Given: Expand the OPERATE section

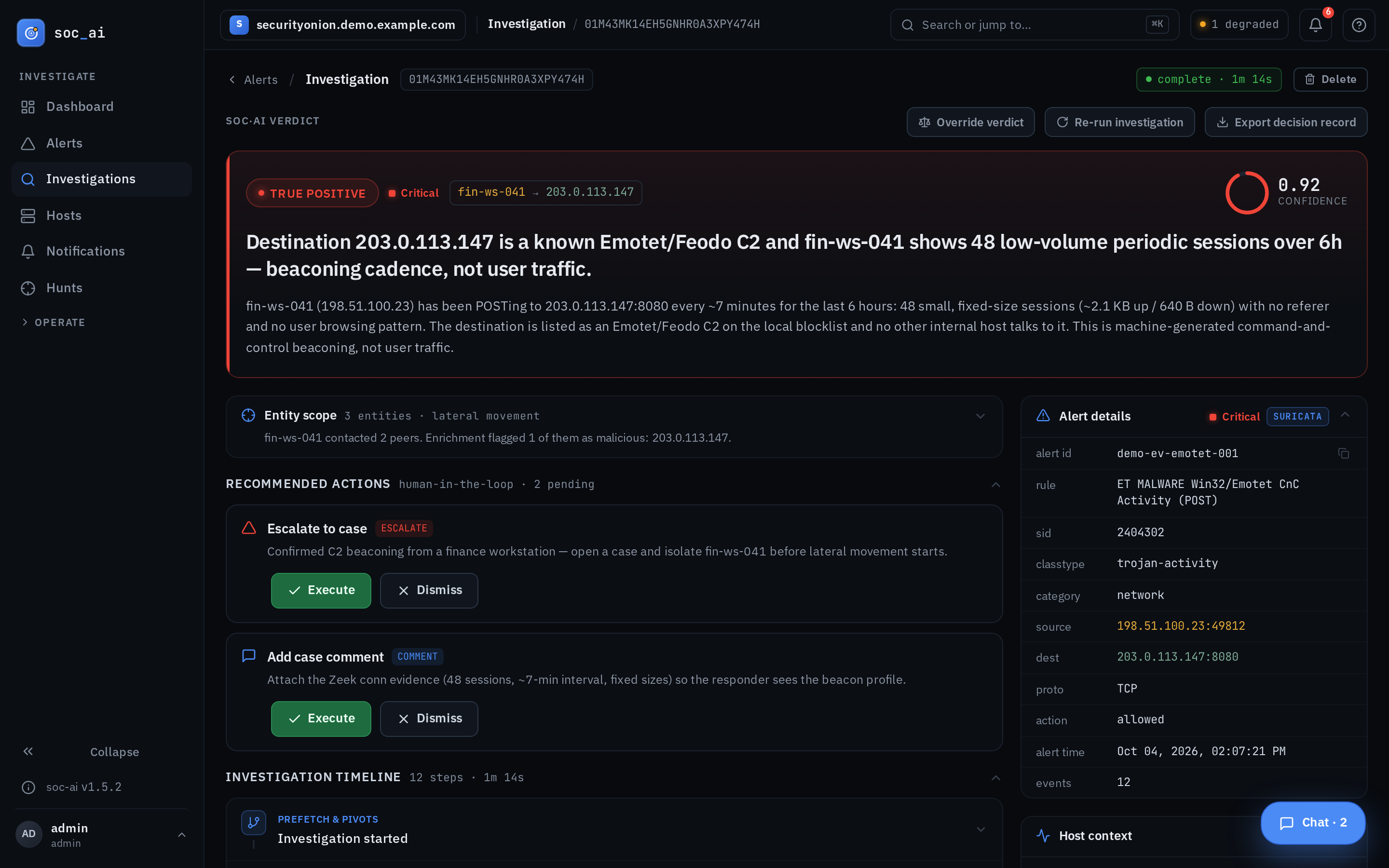Looking at the screenshot, I should pos(53,323).
